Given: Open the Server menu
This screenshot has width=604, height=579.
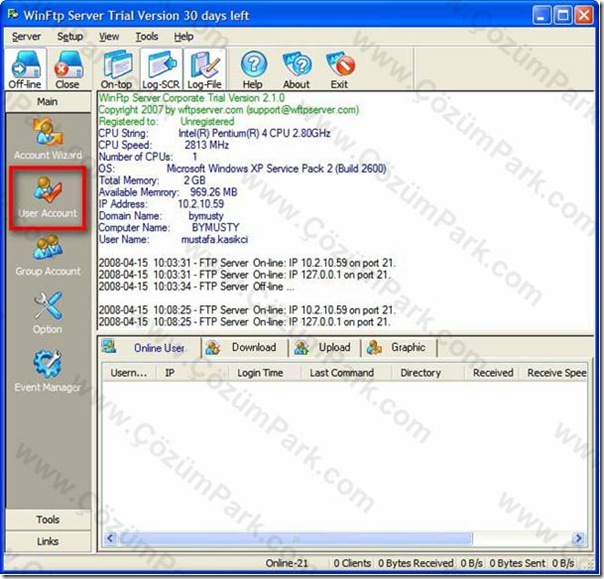Looking at the screenshot, I should (26, 37).
